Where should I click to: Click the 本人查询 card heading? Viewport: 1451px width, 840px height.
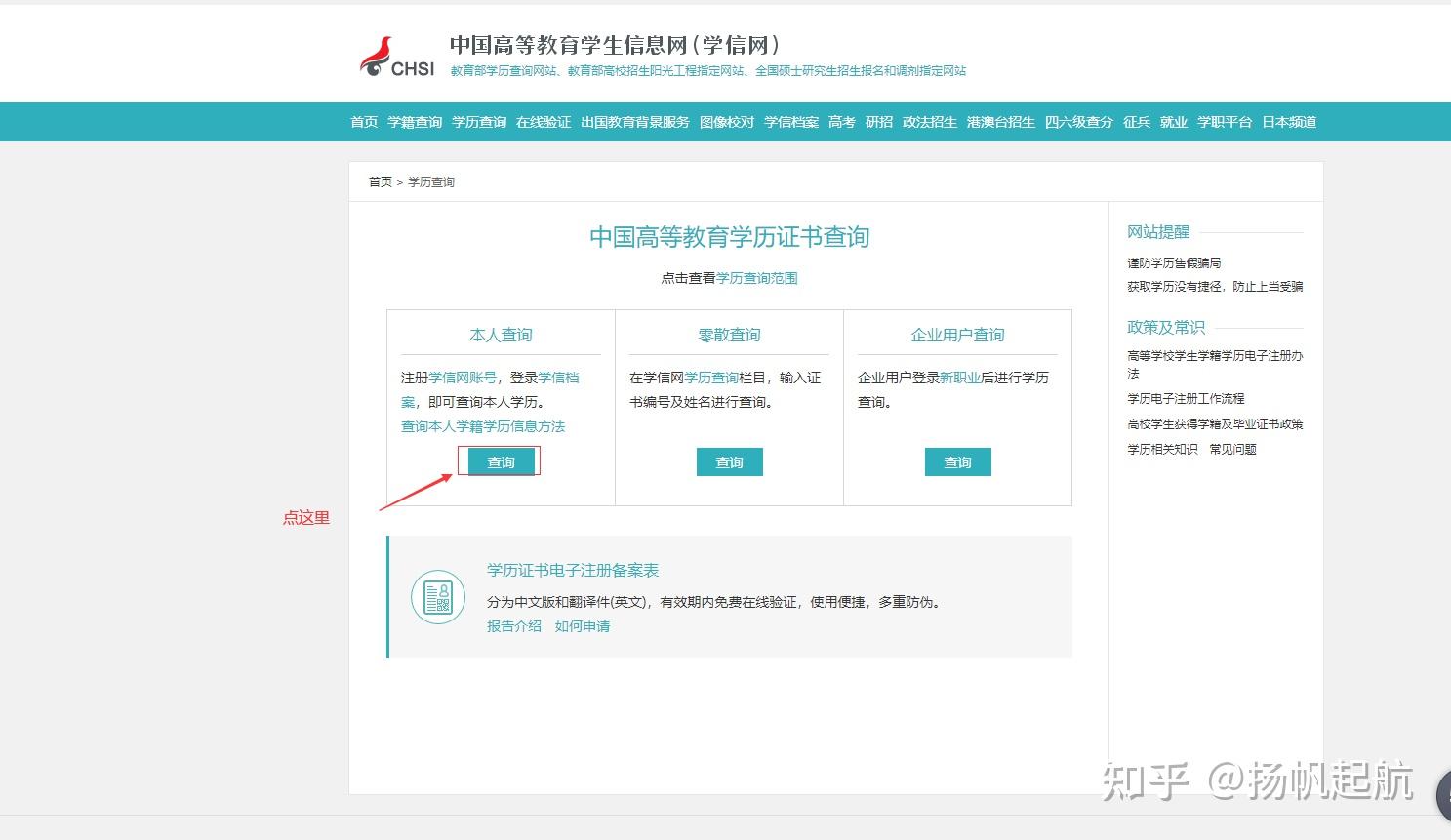pyautogui.click(x=501, y=335)
